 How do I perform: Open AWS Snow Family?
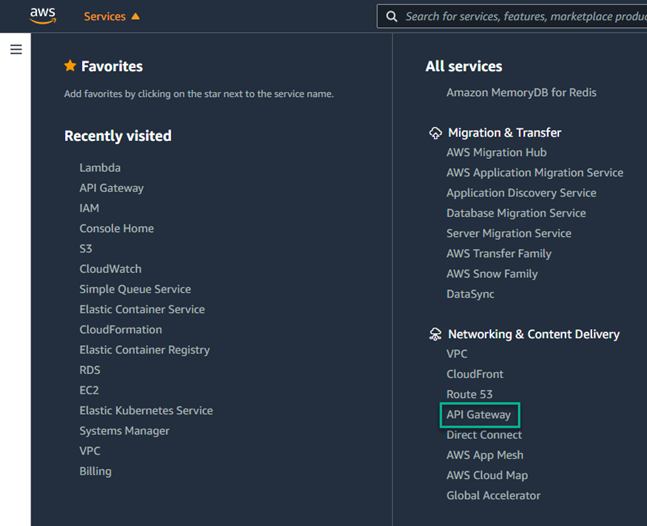tap(492, 274)
